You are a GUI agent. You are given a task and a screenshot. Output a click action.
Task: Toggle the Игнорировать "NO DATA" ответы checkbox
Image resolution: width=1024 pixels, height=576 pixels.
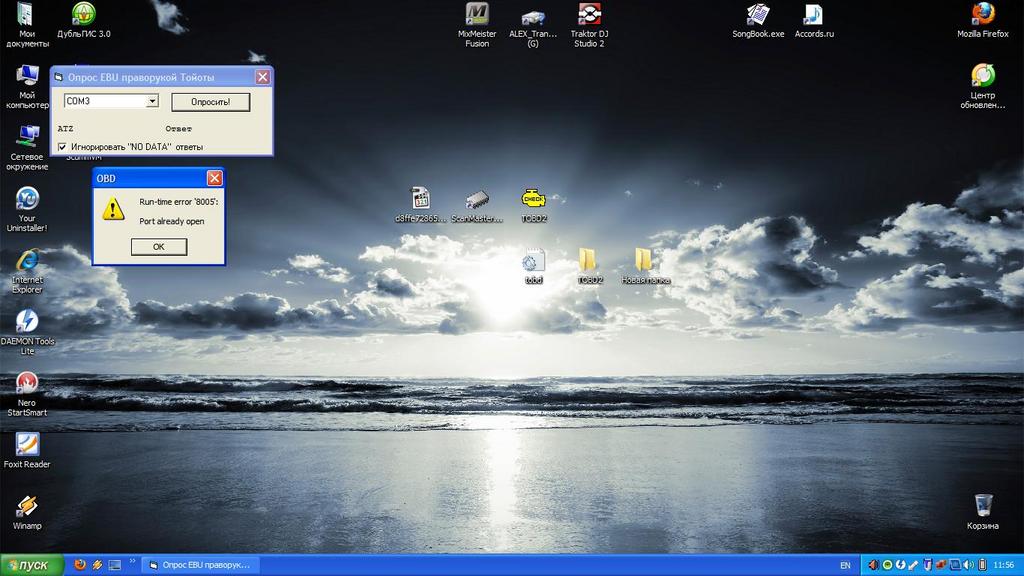[x=62, y=147]
